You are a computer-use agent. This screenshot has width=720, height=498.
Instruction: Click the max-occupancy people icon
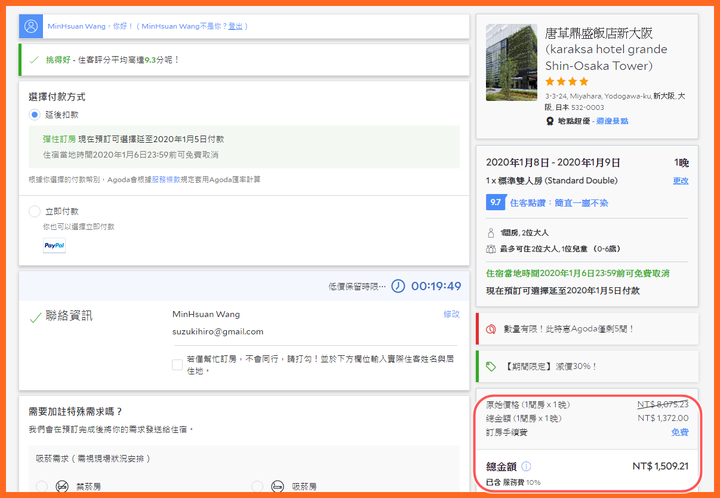coord(490,249)
